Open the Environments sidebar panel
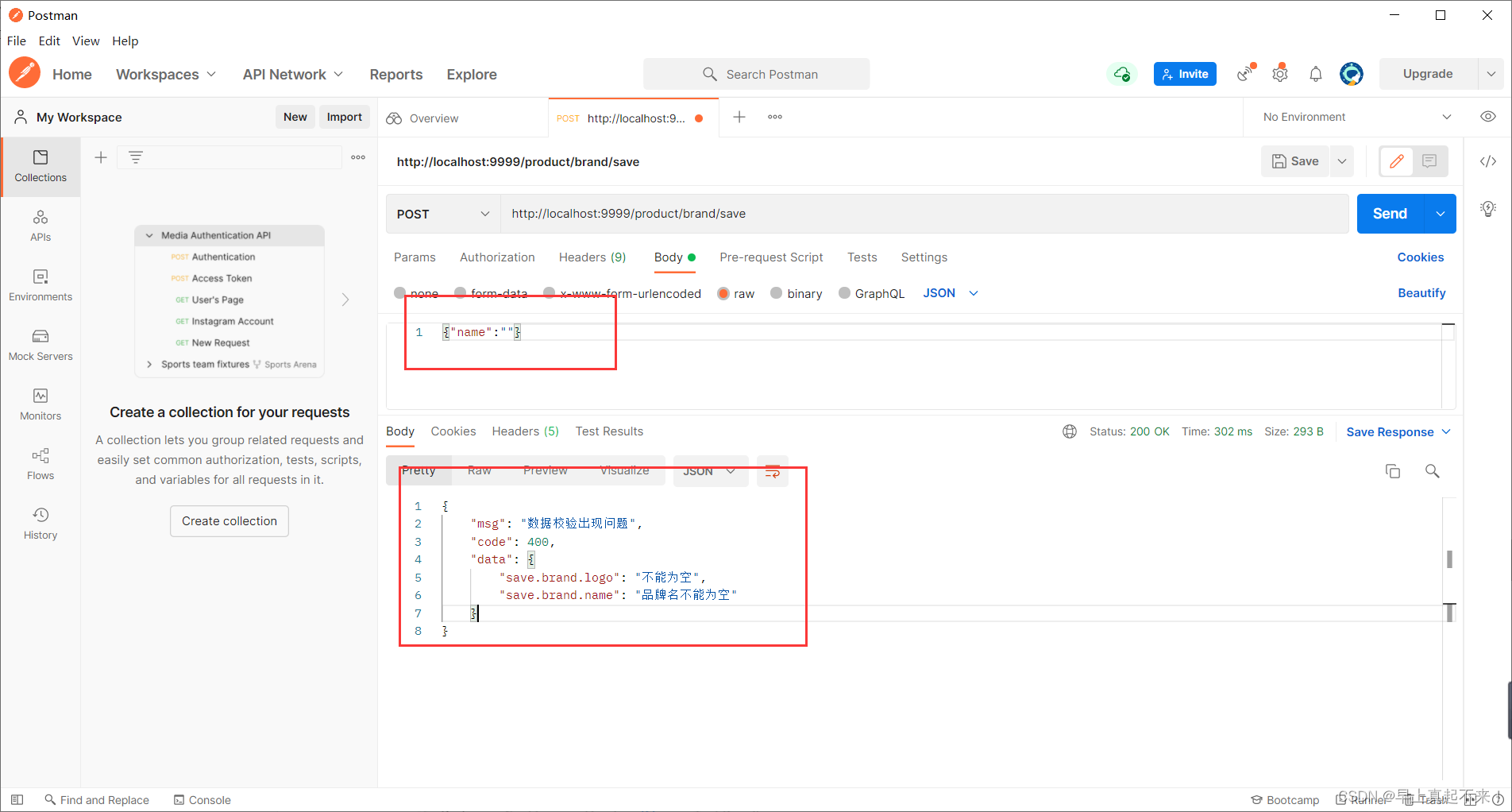The height and width of the screenshot is (812, 1512). 40,286
